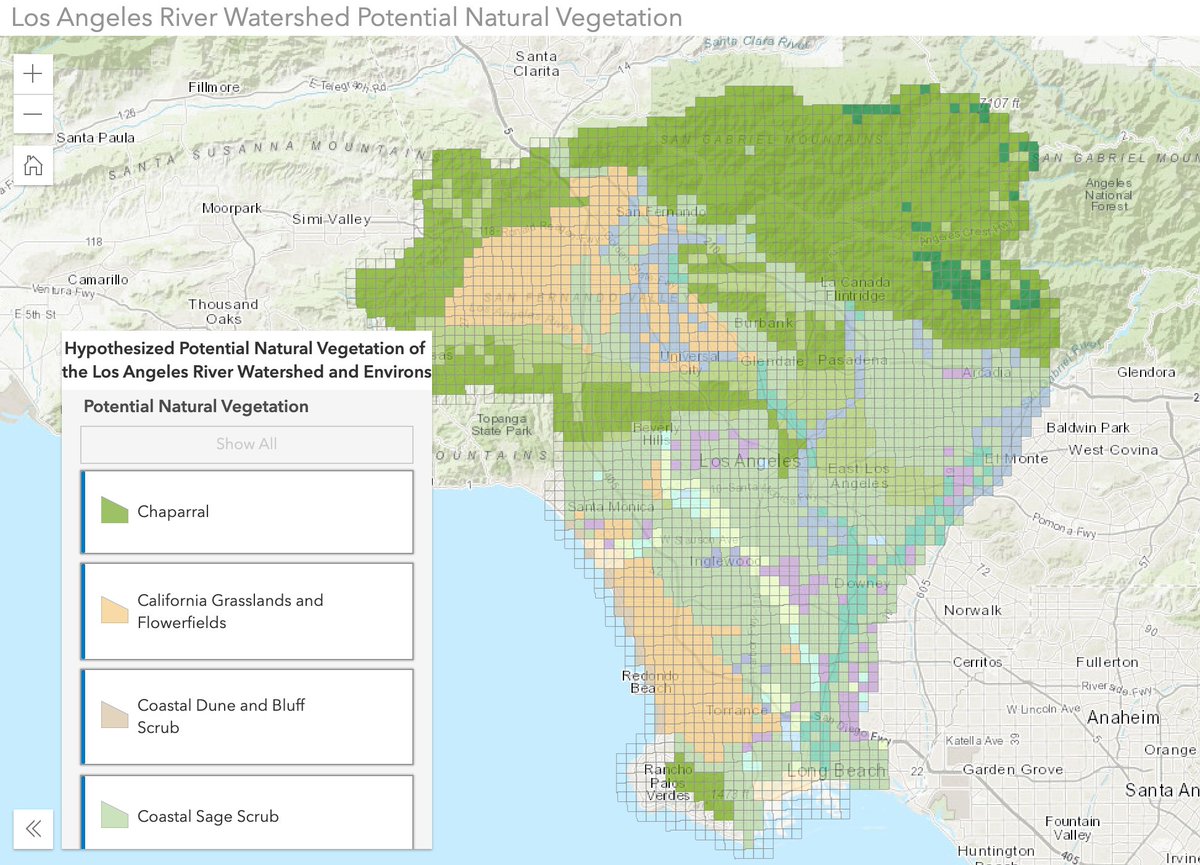Click the Show All button
Screen dimensions: 1200x865
coord(247,444)
